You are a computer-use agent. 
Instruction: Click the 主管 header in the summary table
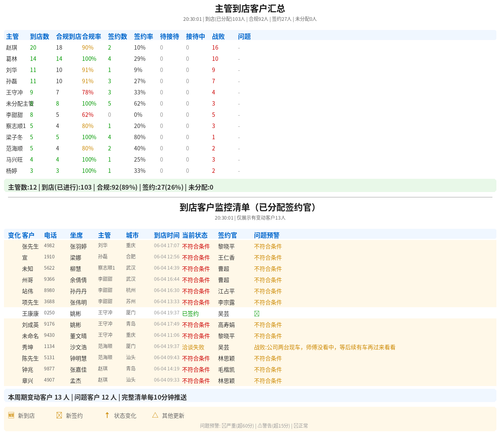12,36
